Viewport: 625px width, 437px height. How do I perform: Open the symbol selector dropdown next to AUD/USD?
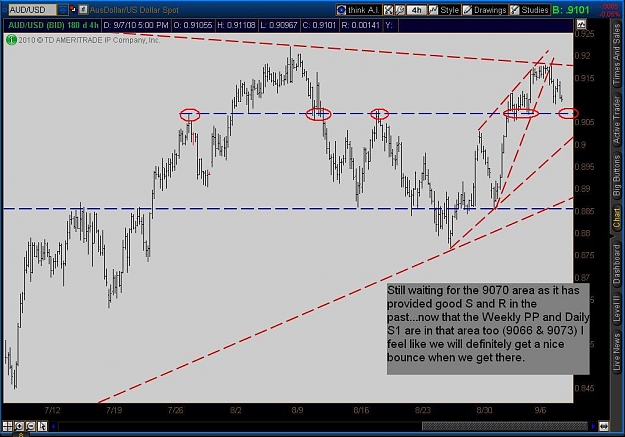pos(63,10)
